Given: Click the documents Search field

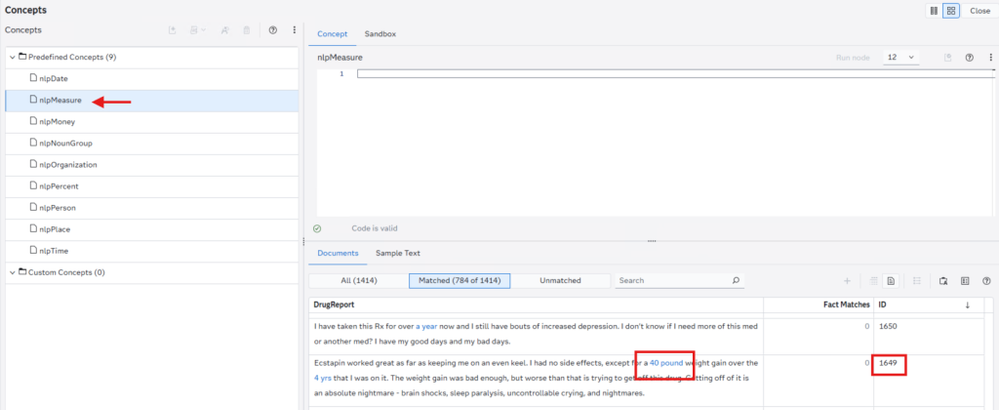Looking at the screenshot, I should [679, 281].
